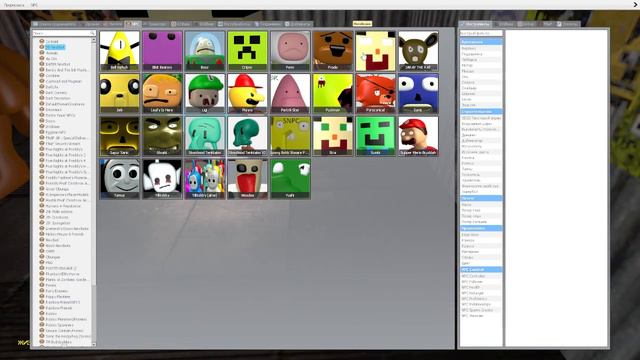Collapse the Позинг tool category
The width and height of the screenshot is (640, 360).
point(481,198)
